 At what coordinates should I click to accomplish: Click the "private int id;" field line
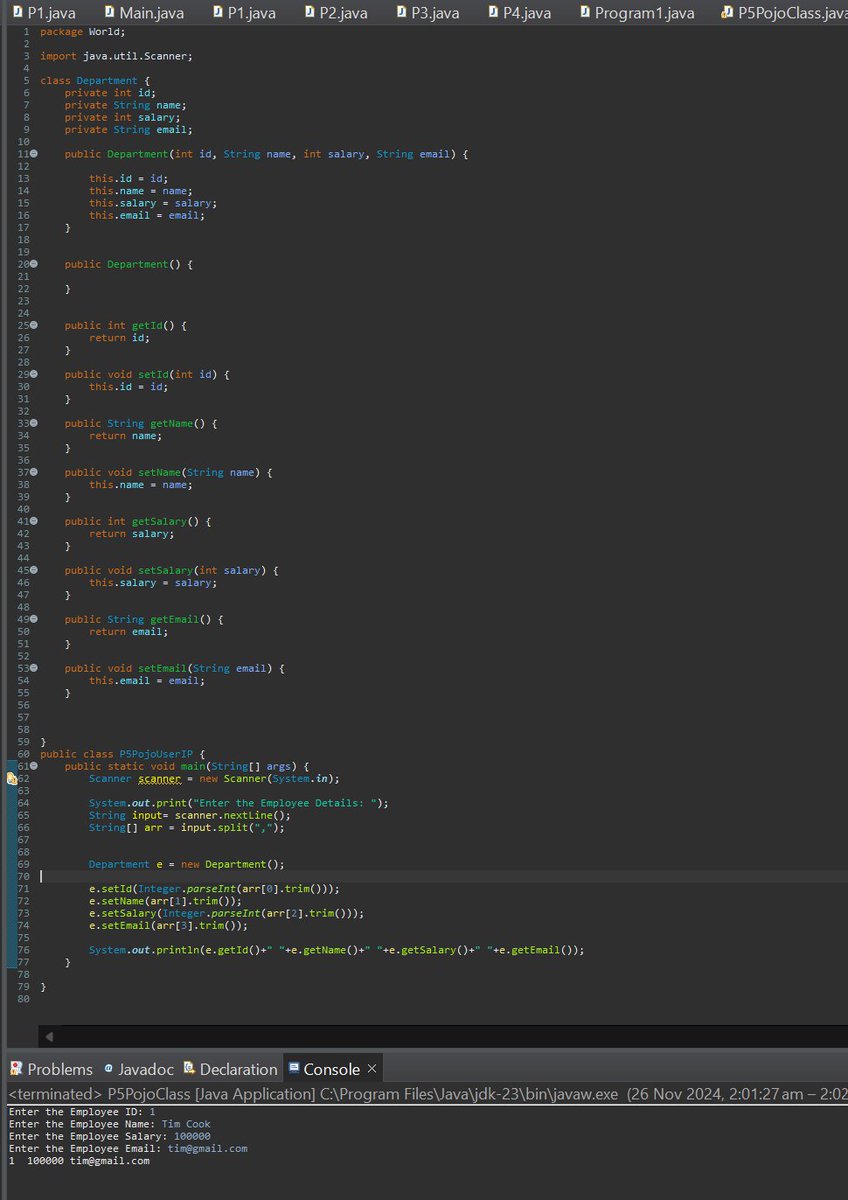[109, 93]
